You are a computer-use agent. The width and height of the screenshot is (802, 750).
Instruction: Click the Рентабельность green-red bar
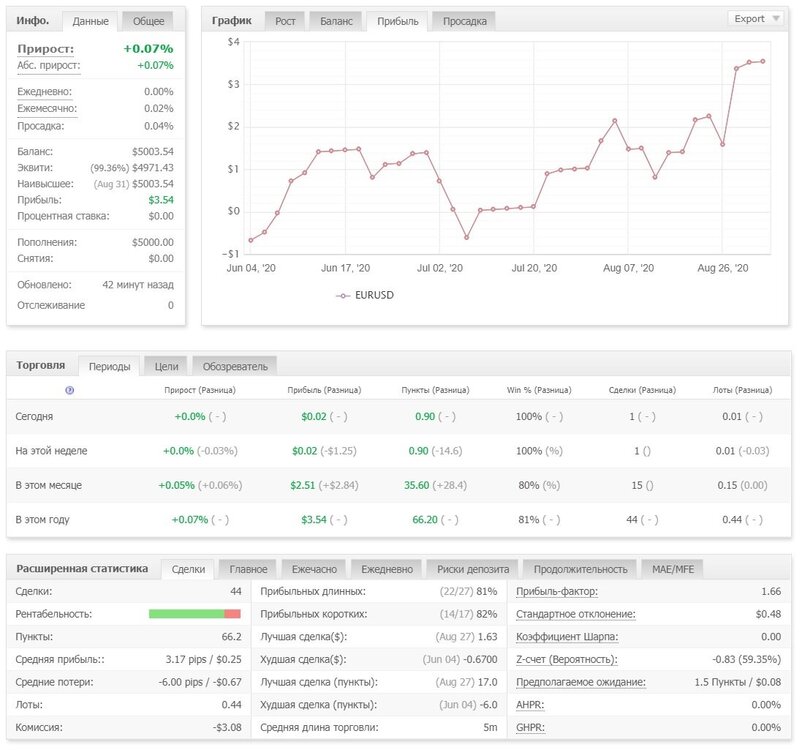pos(194,614)
